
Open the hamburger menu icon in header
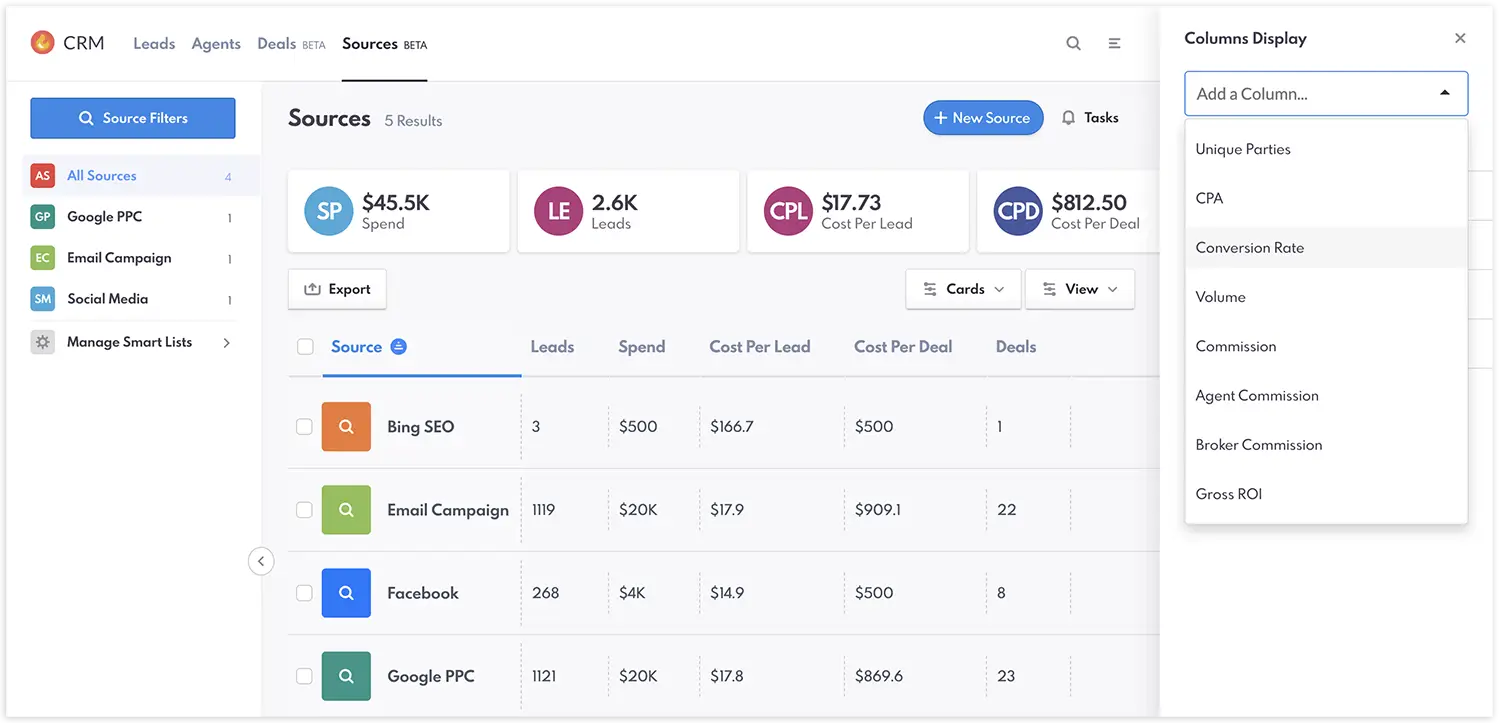1114,44
